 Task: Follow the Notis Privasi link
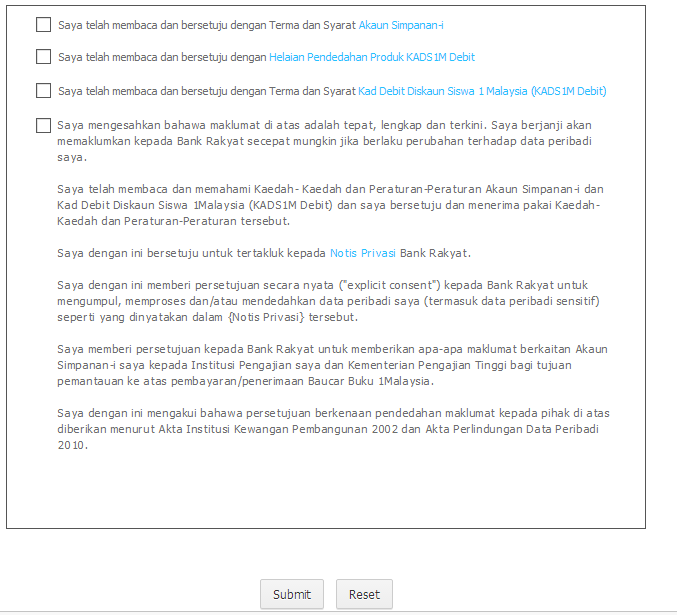click(x=363, y=253)
